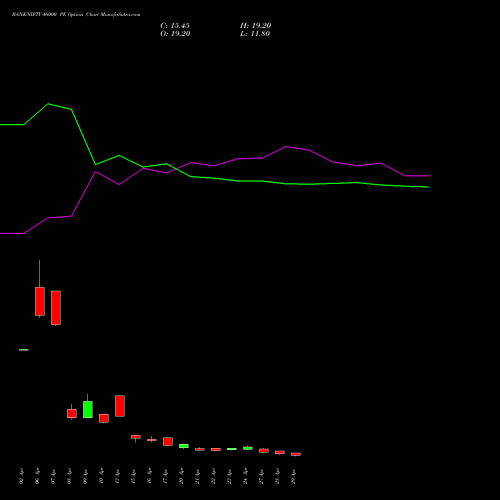Click the 21 Apr date label
This screenshot has height=500, width=500.
pyautogui.click(x=197, y=477)
